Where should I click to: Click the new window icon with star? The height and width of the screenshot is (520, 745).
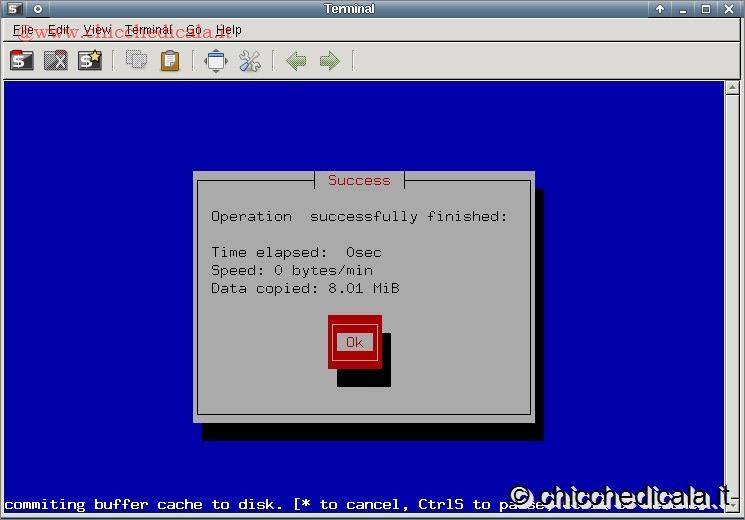[90, 60]
